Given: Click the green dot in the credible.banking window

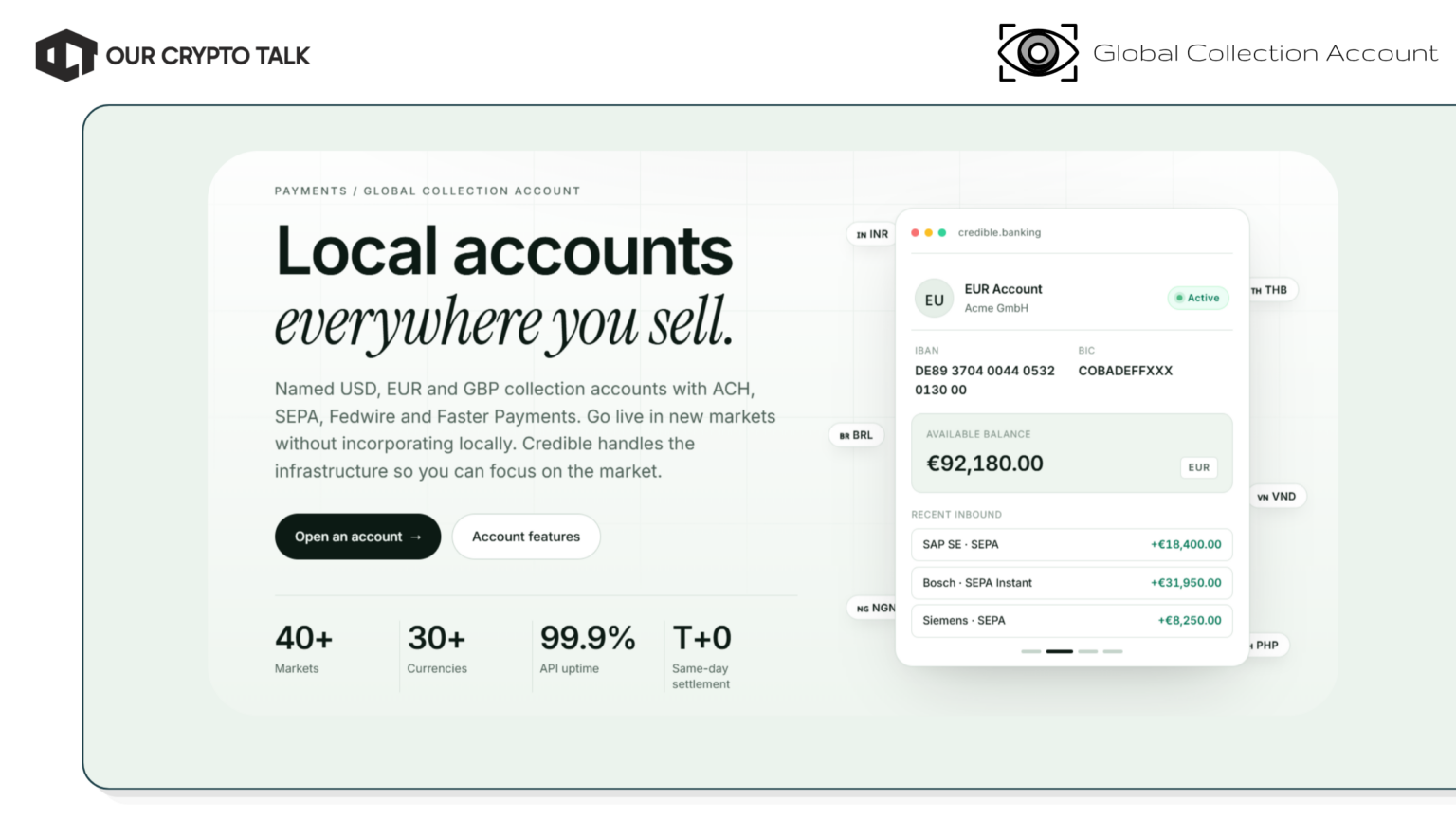Looking at the screenshot, I should 942,232.
